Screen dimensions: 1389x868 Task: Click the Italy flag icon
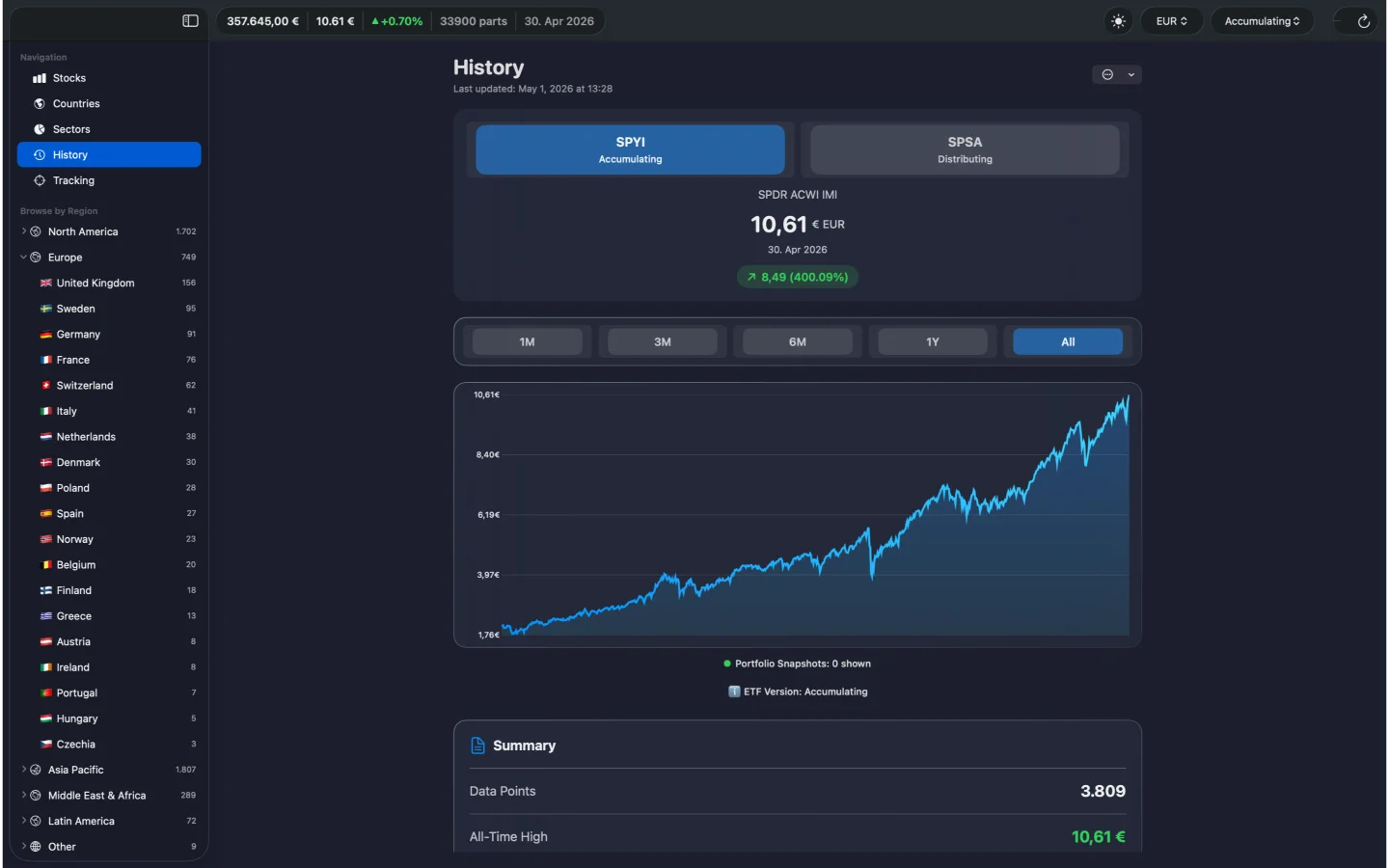point(45,411)
